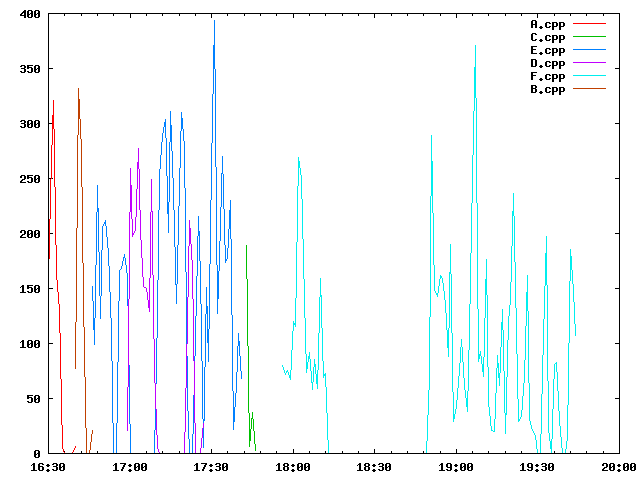Click the 17:00 x-axis tick label

(x=130, y=467)
